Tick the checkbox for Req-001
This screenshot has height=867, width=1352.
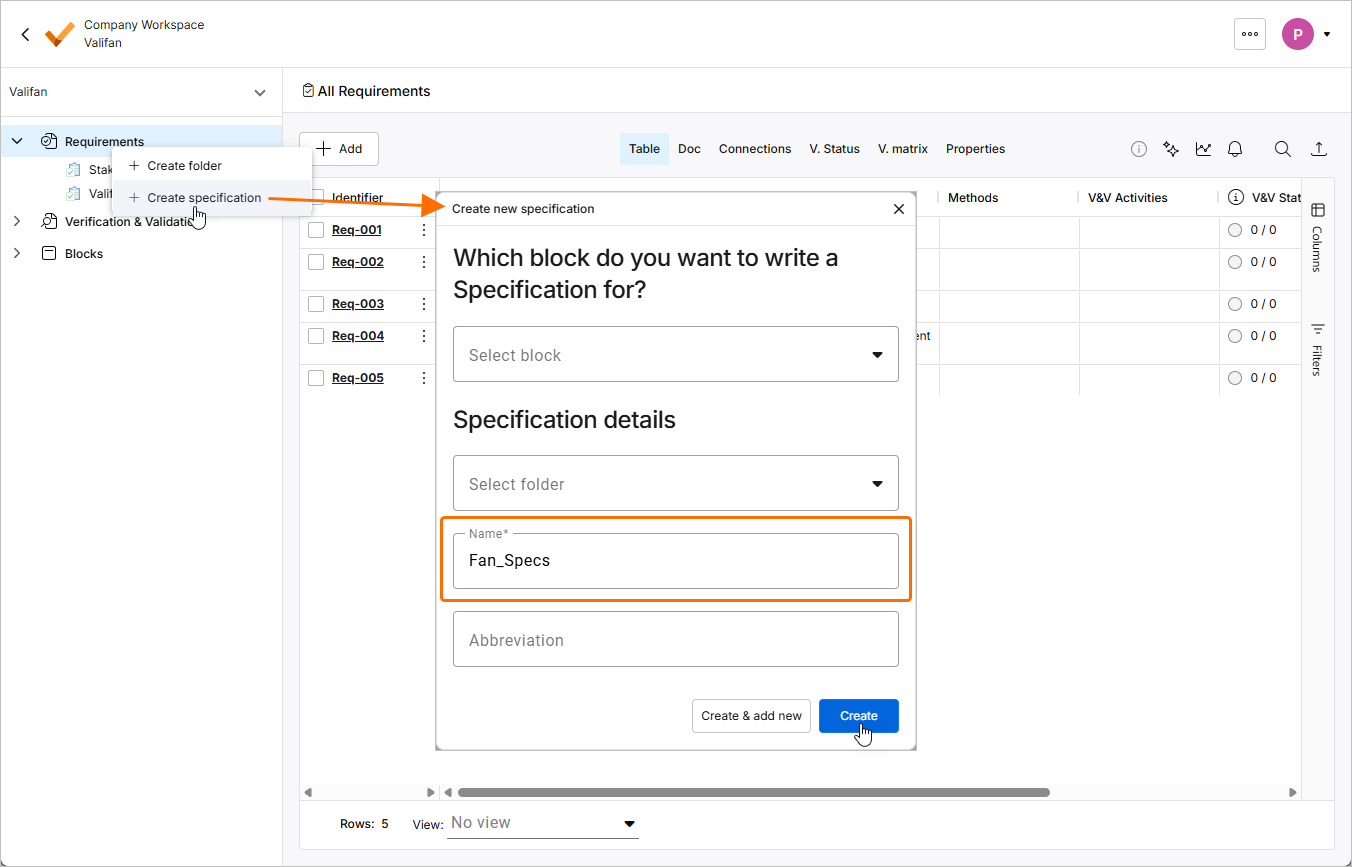[316, 230]
